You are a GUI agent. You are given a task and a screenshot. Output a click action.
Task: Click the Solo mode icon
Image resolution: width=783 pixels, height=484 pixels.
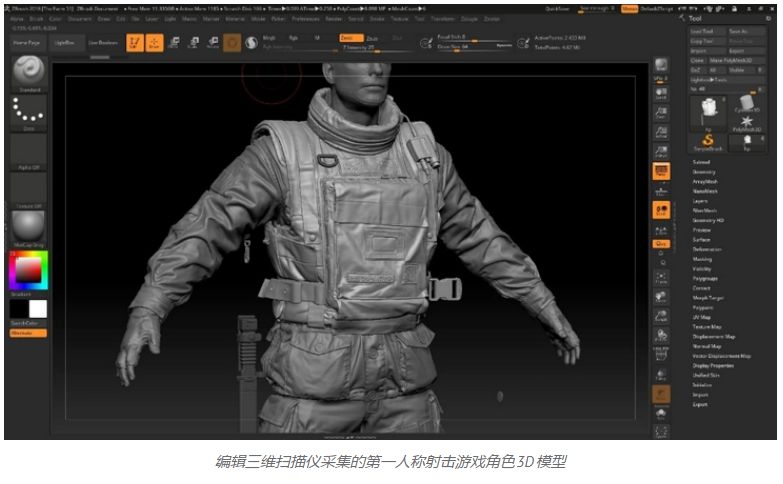point(661,414)
